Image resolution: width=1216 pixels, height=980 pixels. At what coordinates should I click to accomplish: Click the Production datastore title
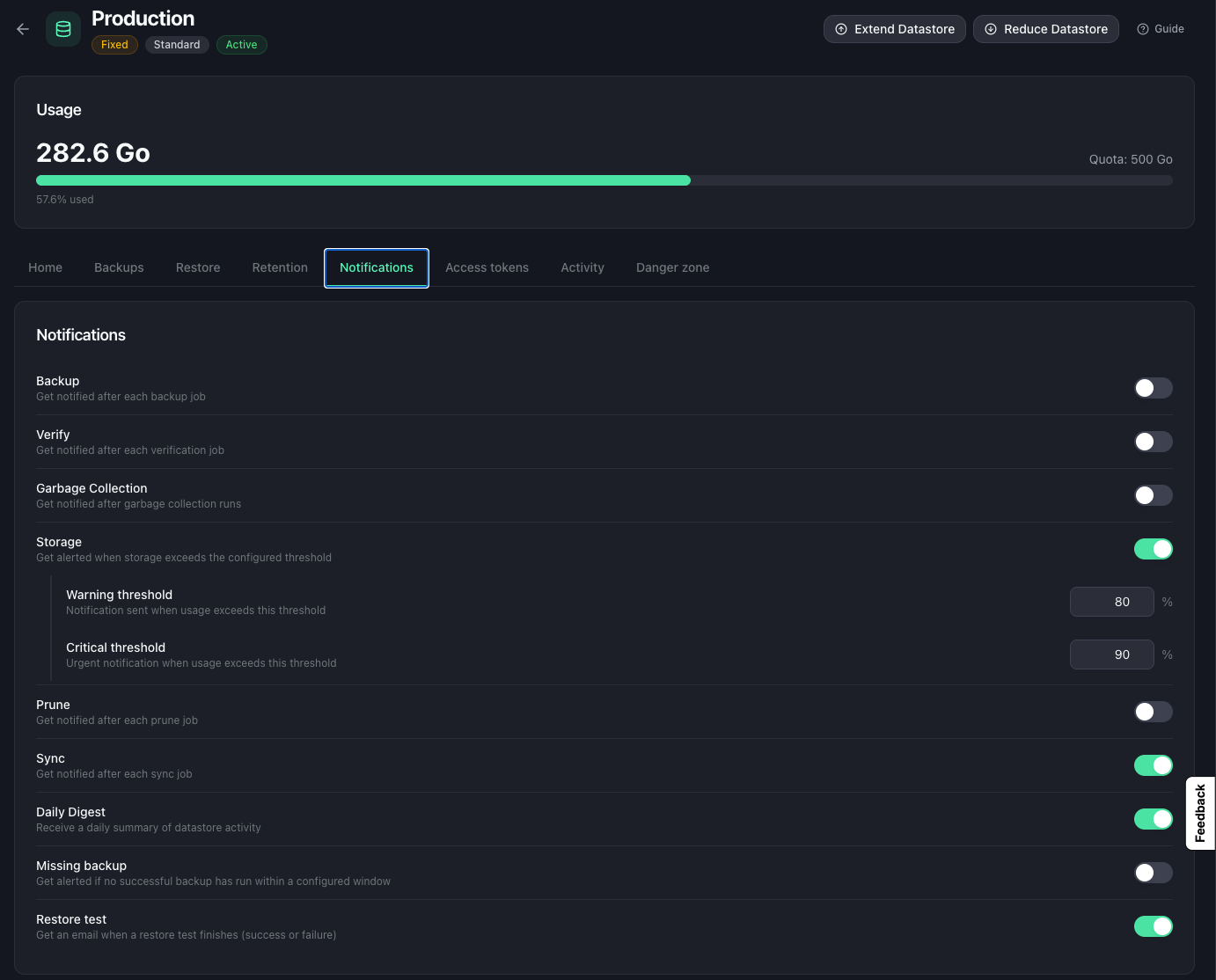click(x=143, y=18)
